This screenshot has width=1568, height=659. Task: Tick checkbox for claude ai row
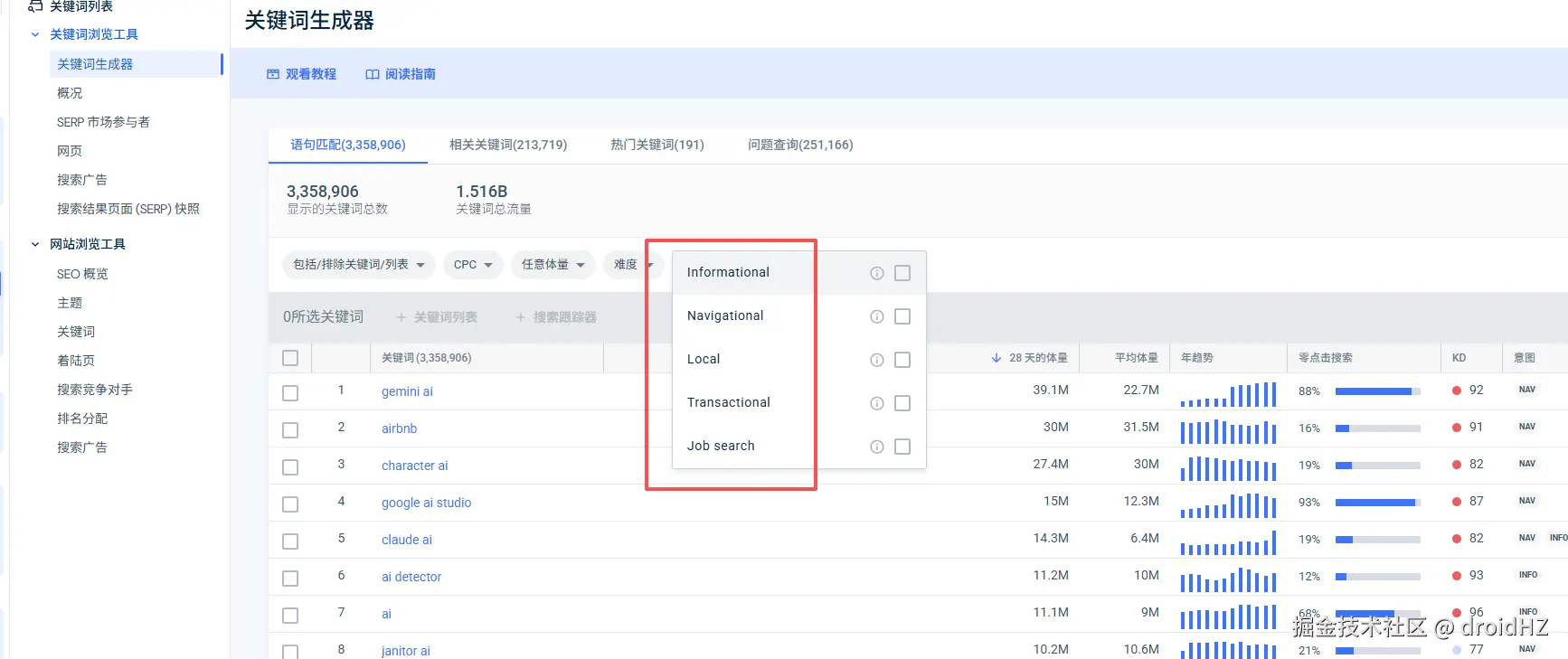tap(290, 541)
